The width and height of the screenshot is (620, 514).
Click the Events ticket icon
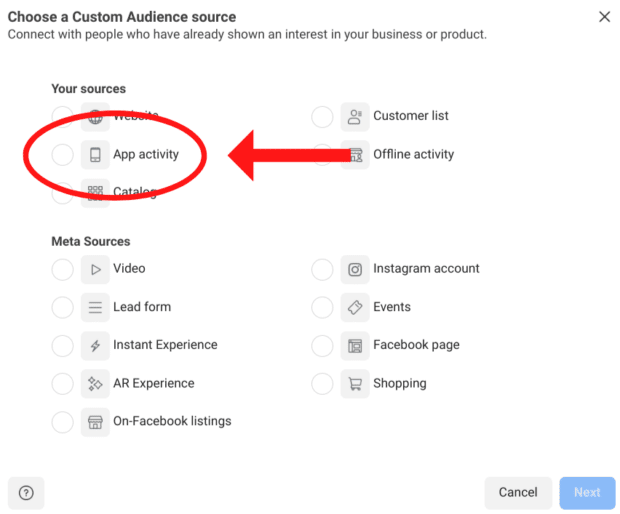click(355, 308)
